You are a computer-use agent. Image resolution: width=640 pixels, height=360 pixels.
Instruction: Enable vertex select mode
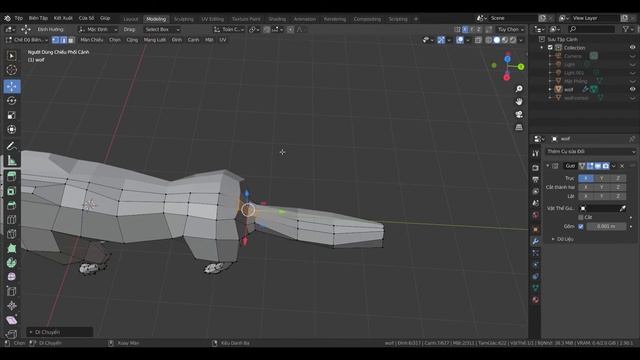coord(55,40)
